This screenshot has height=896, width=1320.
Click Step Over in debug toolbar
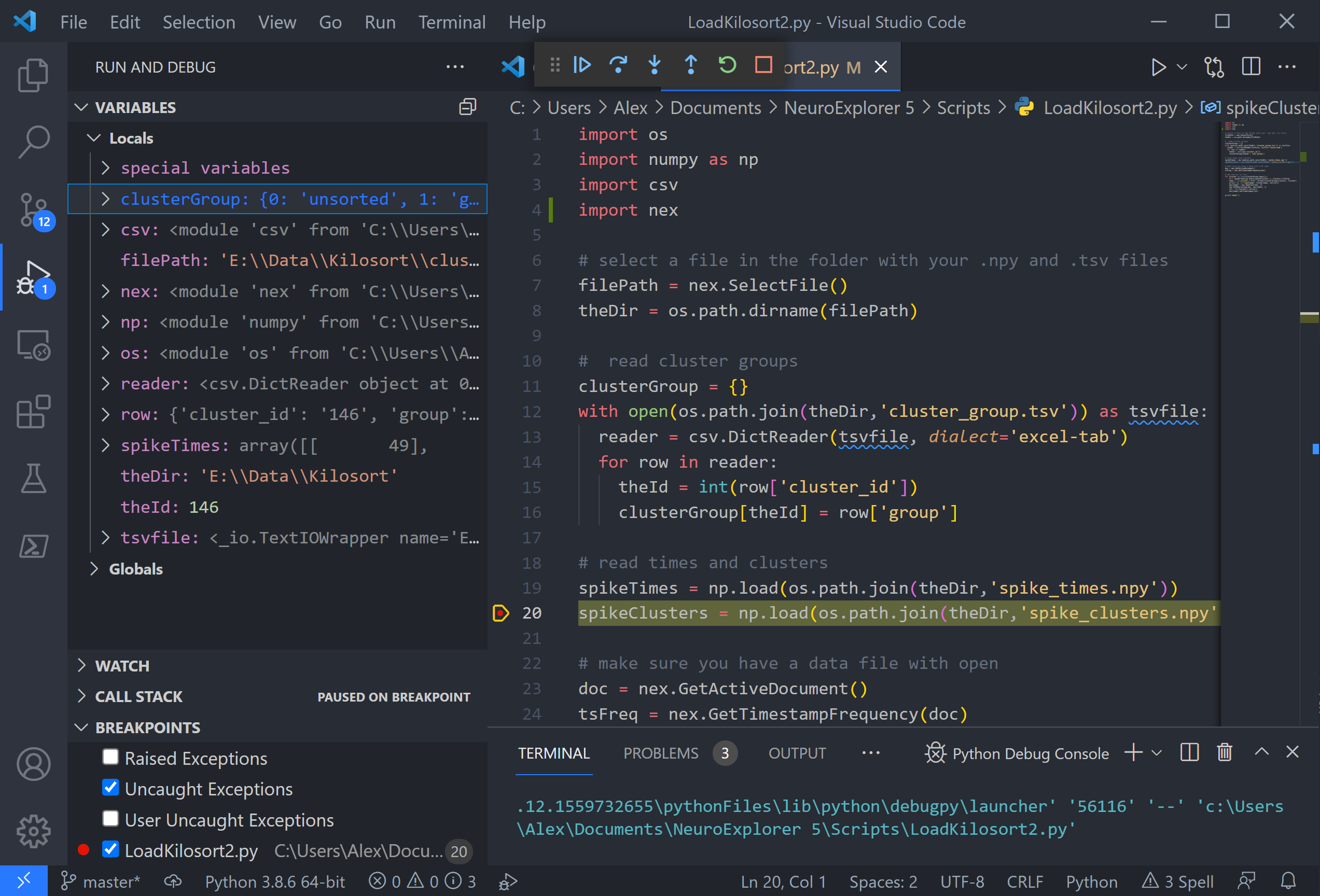(x=618, y=65)
